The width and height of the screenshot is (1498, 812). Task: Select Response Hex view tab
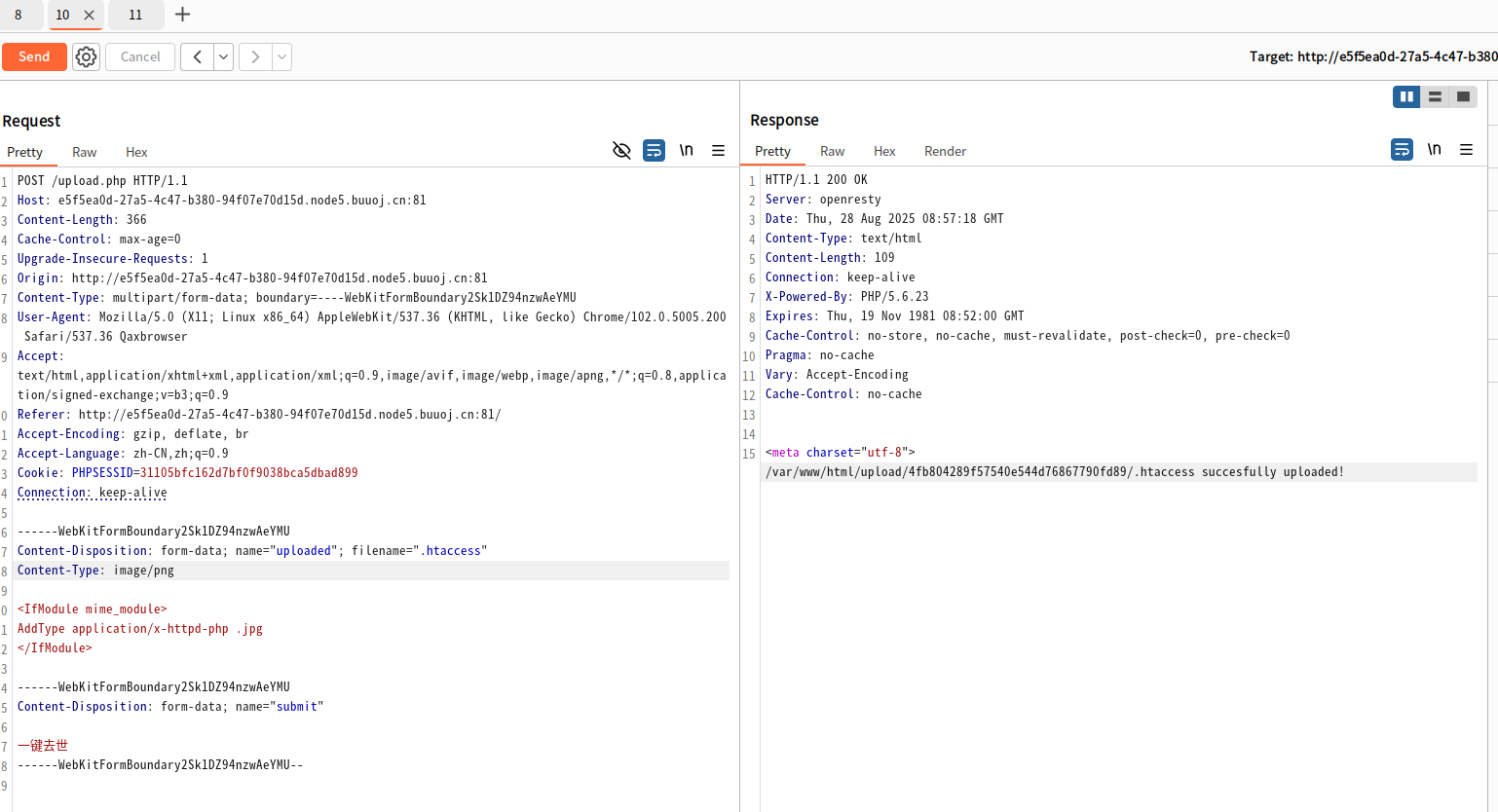coord(884,151)
